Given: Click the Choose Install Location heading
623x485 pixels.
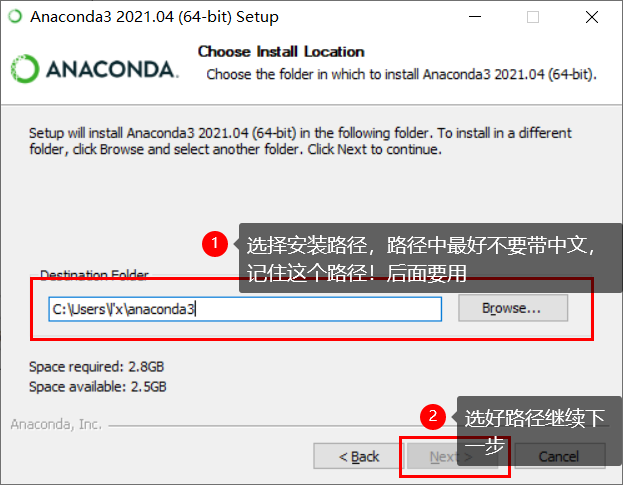Looking at the screenshot, I should coord(281,52).
